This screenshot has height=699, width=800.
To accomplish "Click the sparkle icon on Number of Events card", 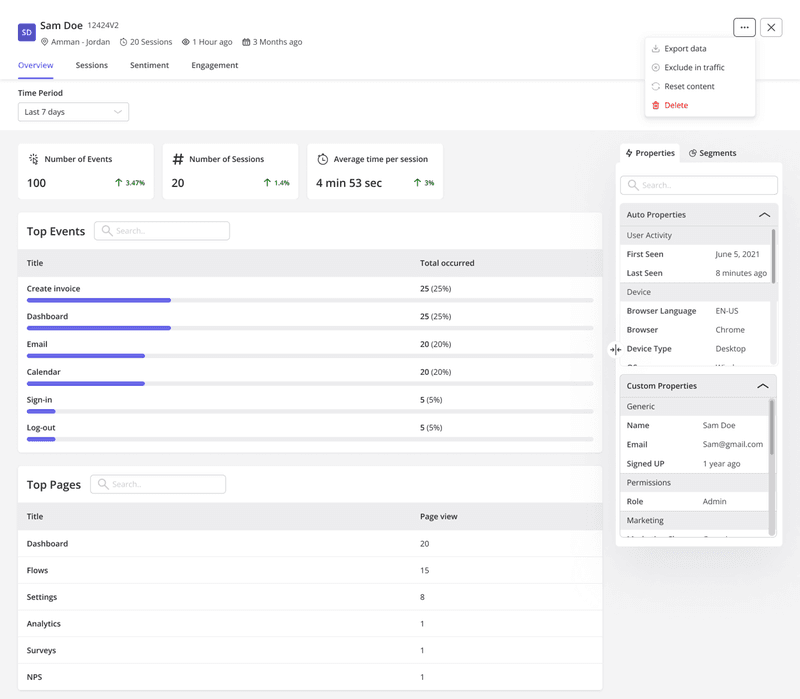I will coord(33,158).
